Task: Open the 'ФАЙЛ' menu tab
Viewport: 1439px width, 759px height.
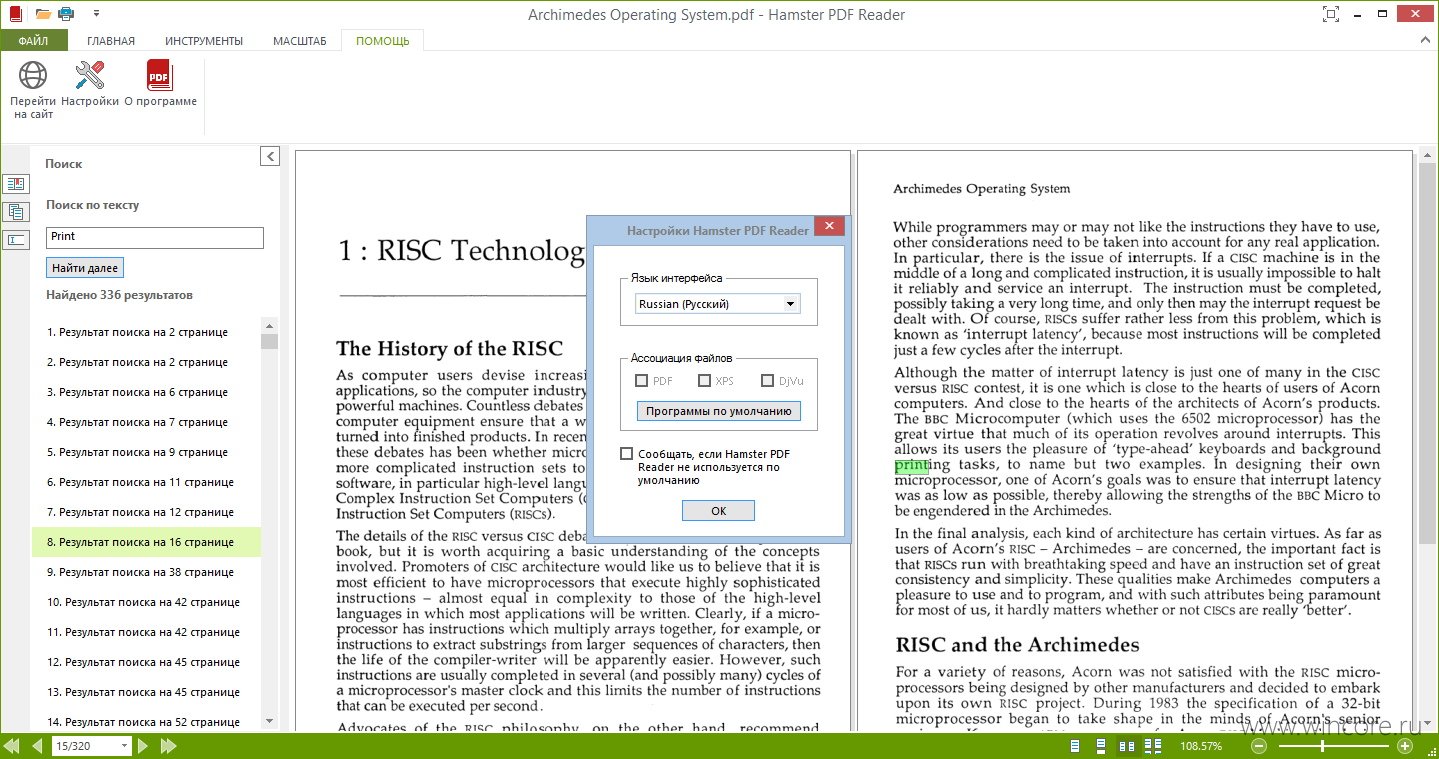Action: coord(33,41)
